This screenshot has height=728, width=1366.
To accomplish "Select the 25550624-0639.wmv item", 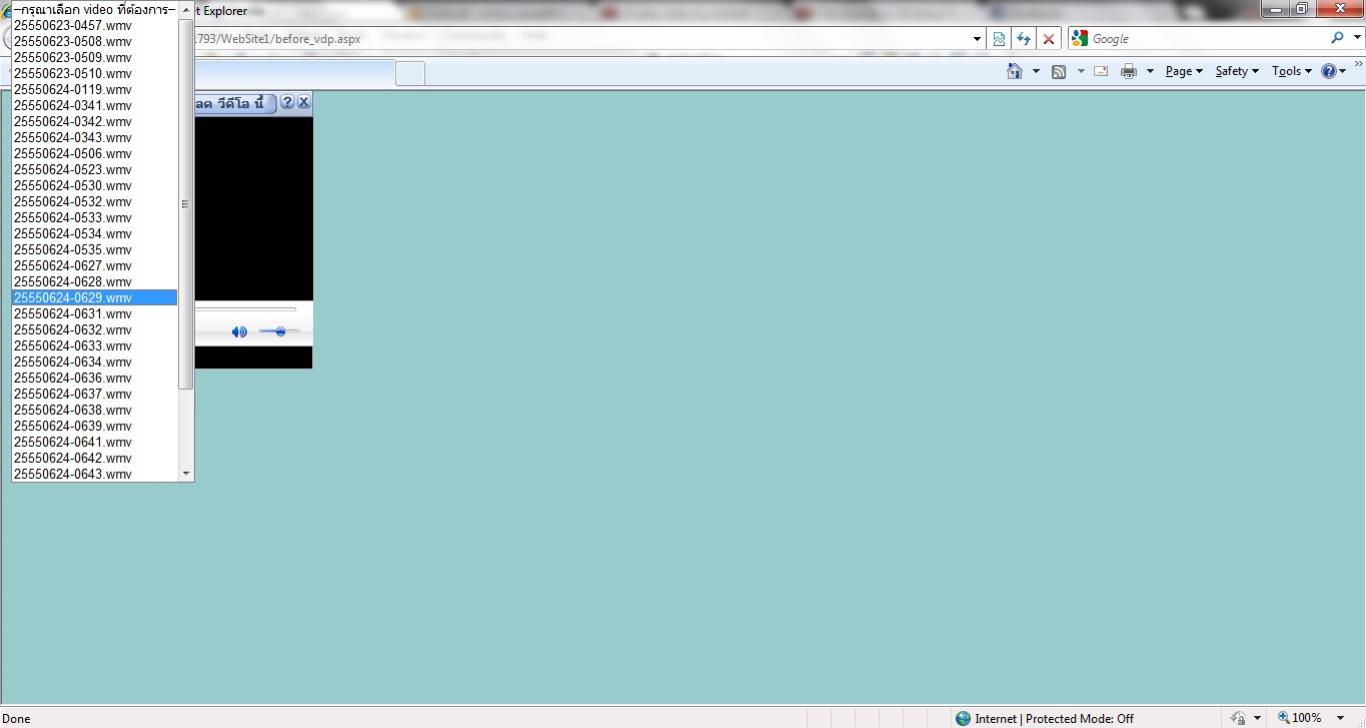I will click(x=95, y=425).
